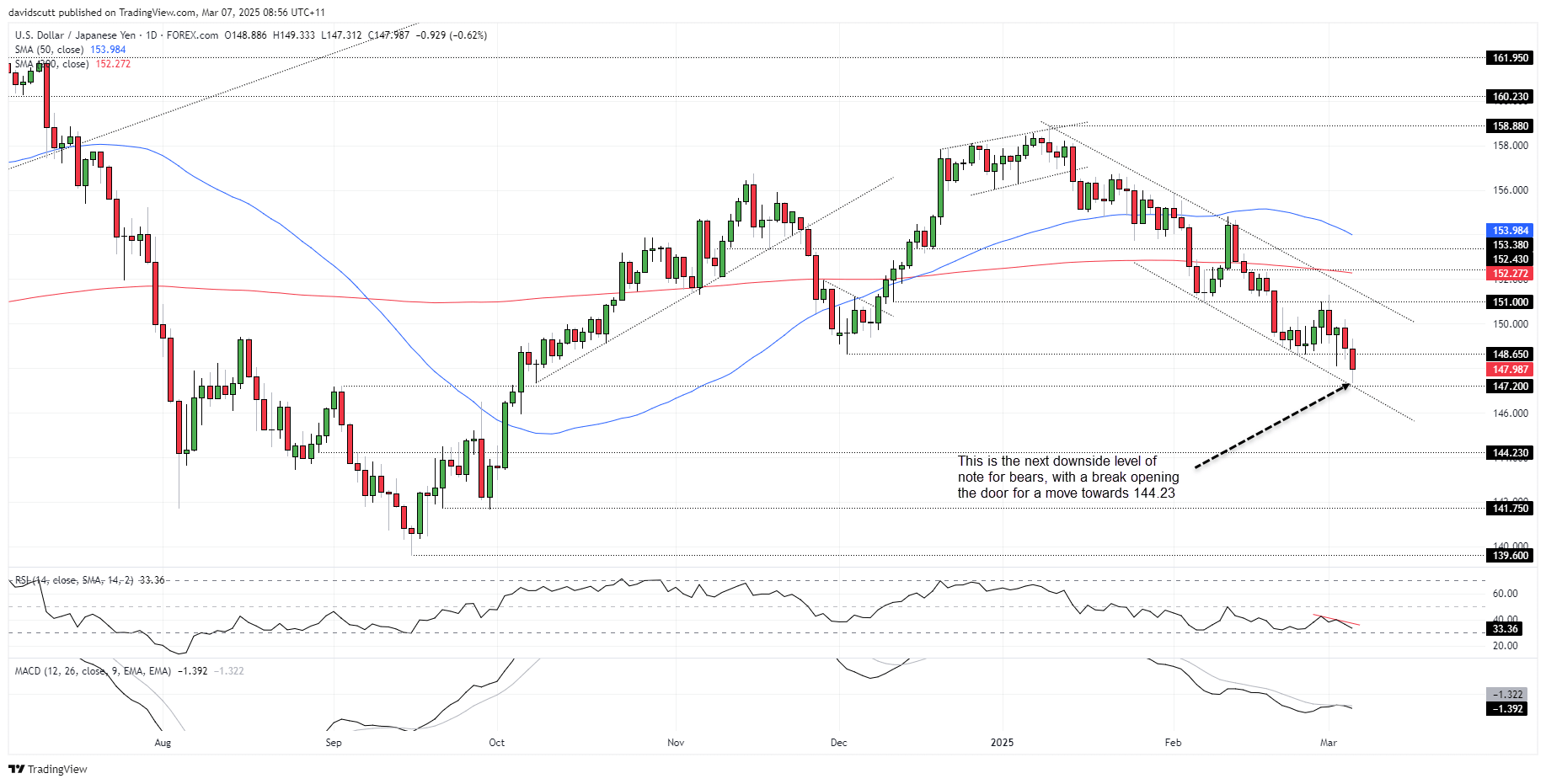This screenshot has height=784, width=1546.
Task: Click the 2025 label on the time axis
Action: point(1002,743)
